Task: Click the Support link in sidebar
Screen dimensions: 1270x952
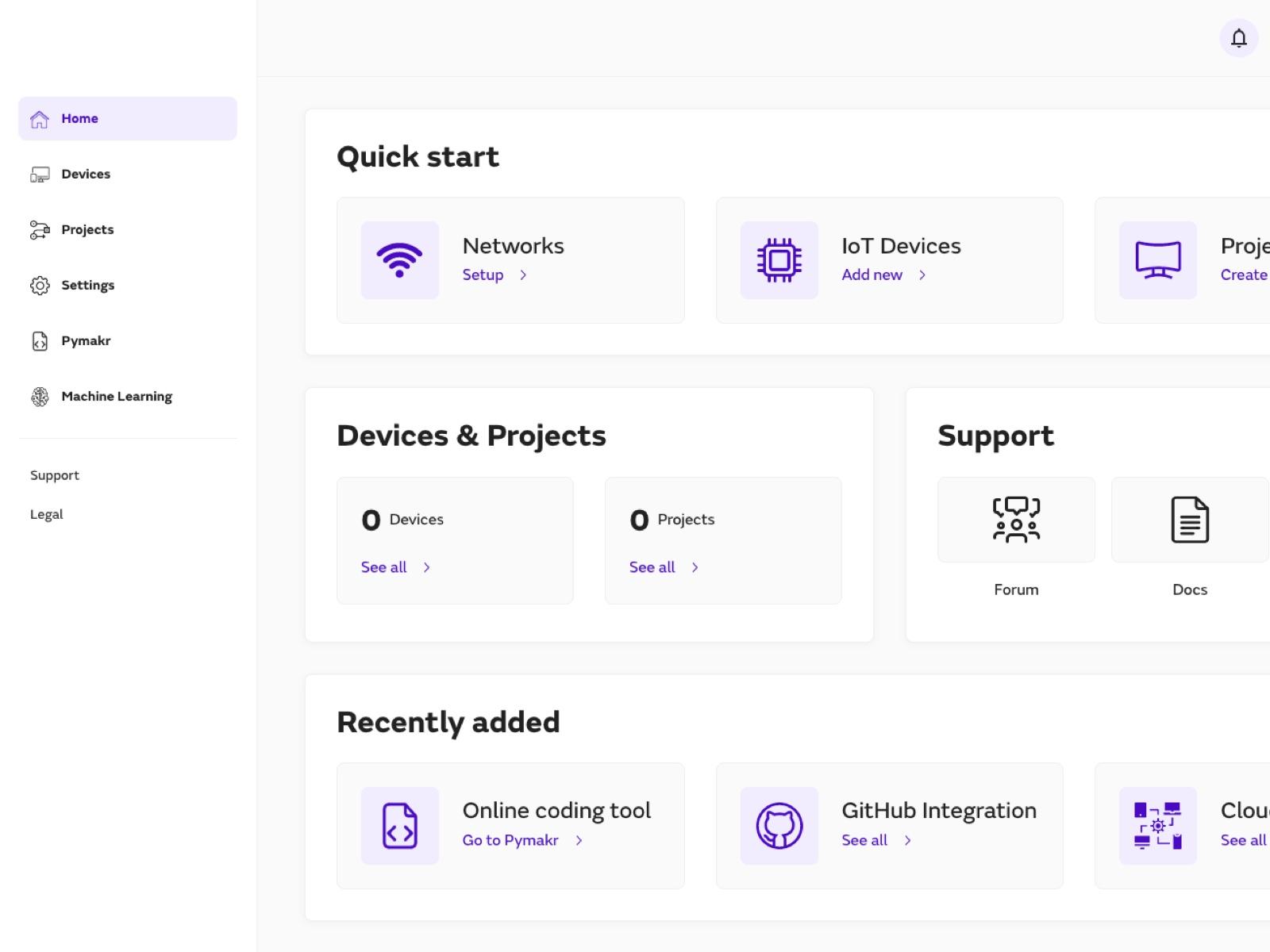Action: pyautogui.click(x=55, y=475)
